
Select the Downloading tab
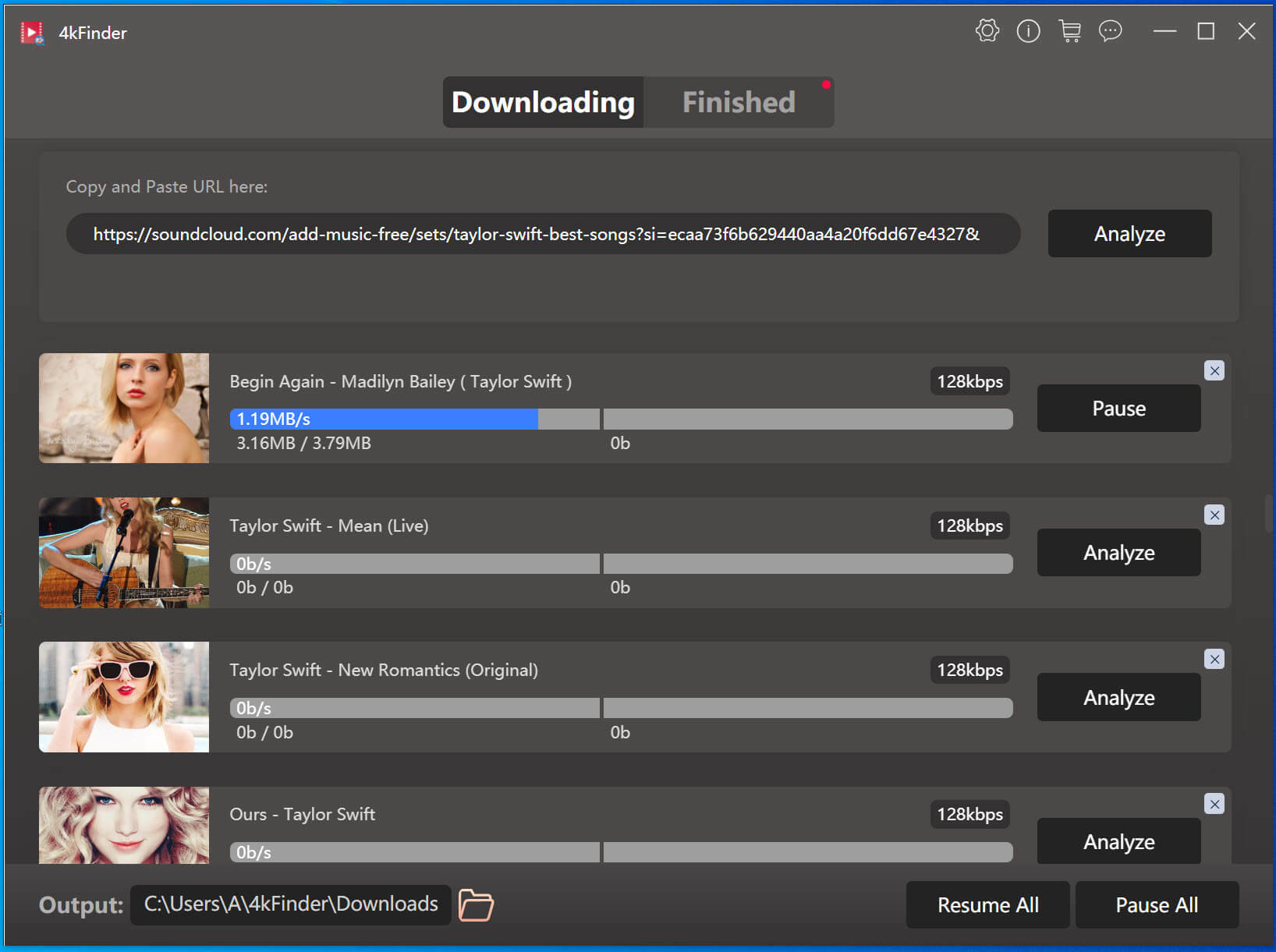point(543,102)
